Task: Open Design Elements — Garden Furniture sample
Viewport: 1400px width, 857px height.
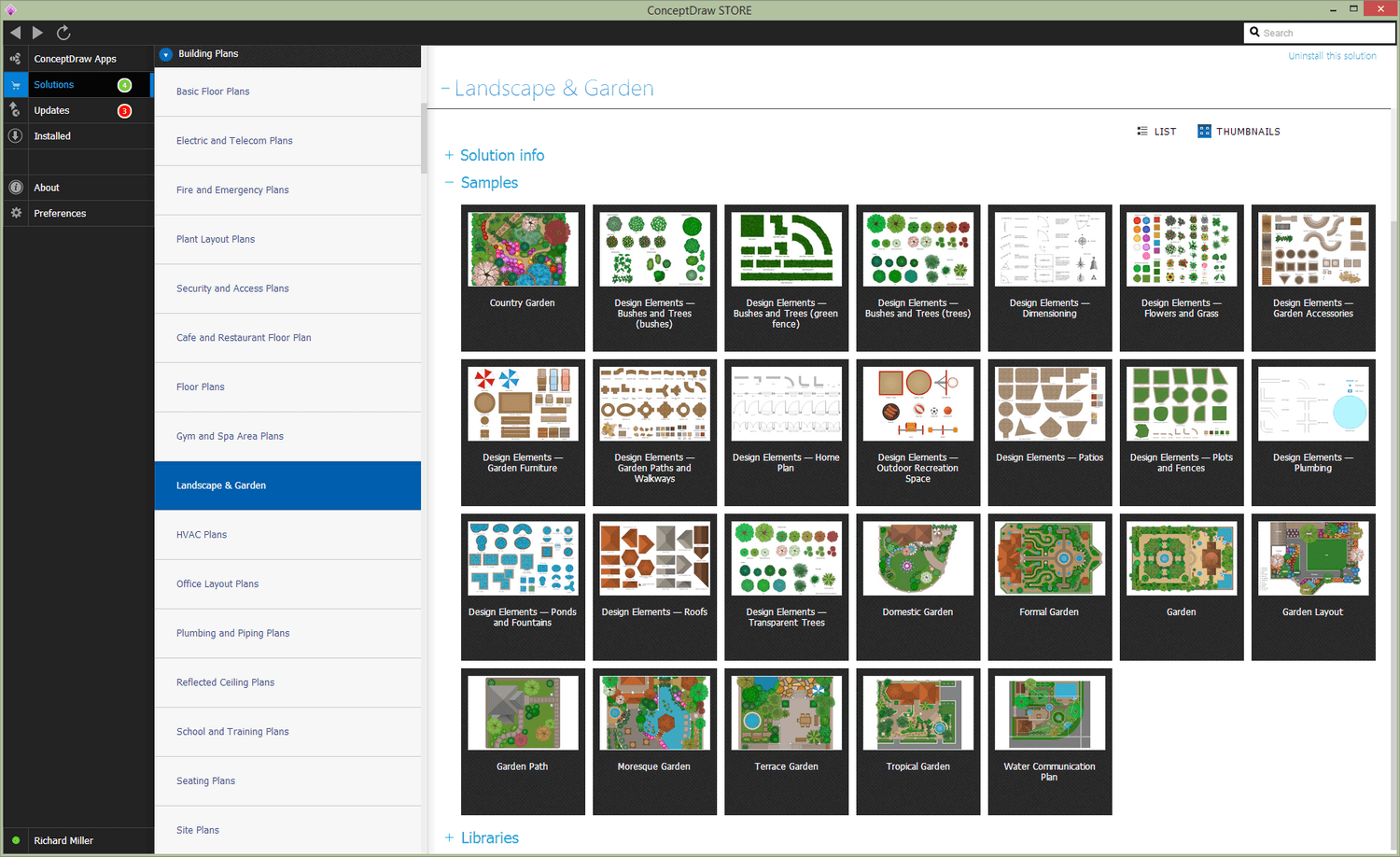Action: (x=523, y=432)
